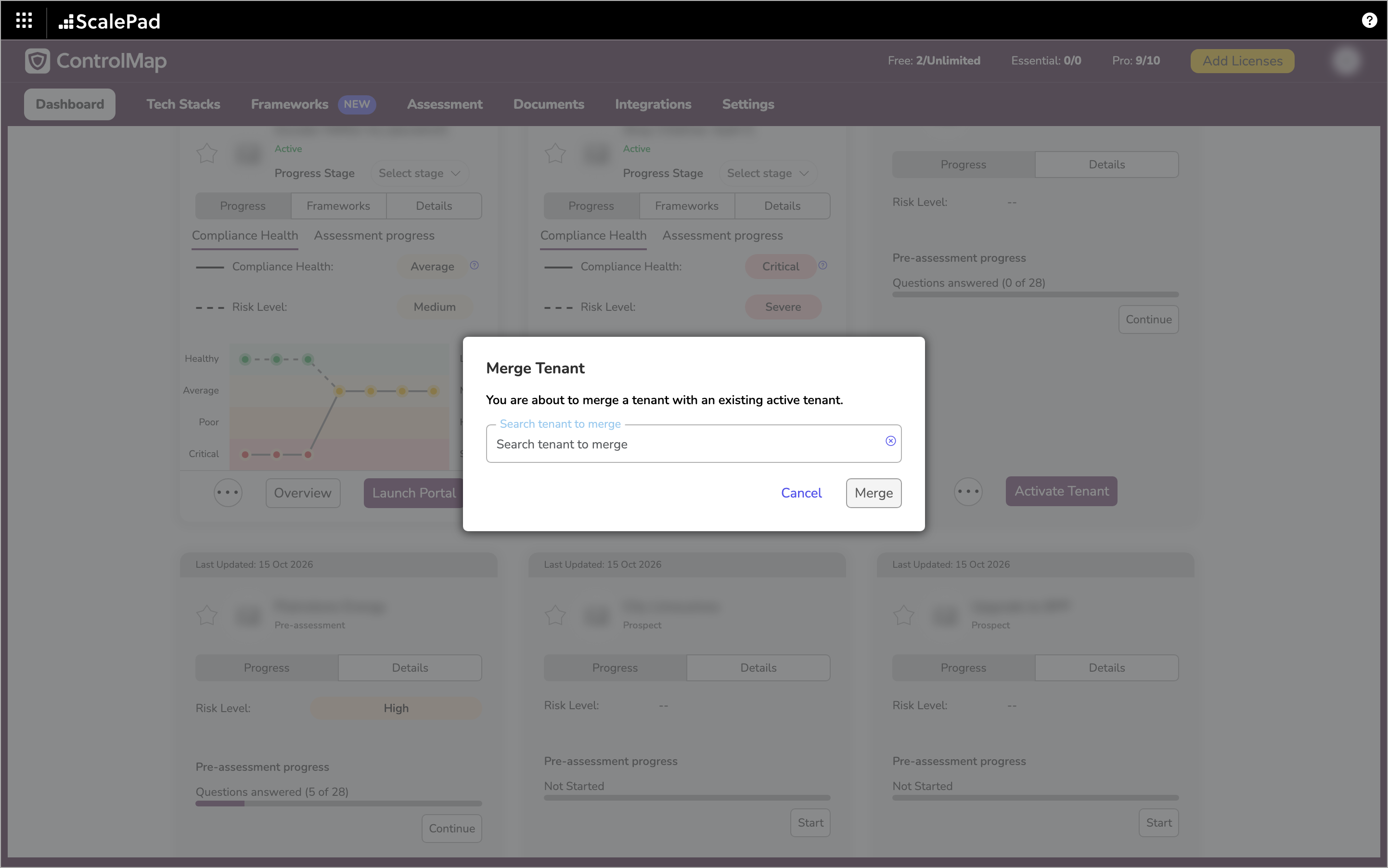Click Activate Tenant button
The height and width of the screenshot is (868, 1388).
click(1061, 491)
